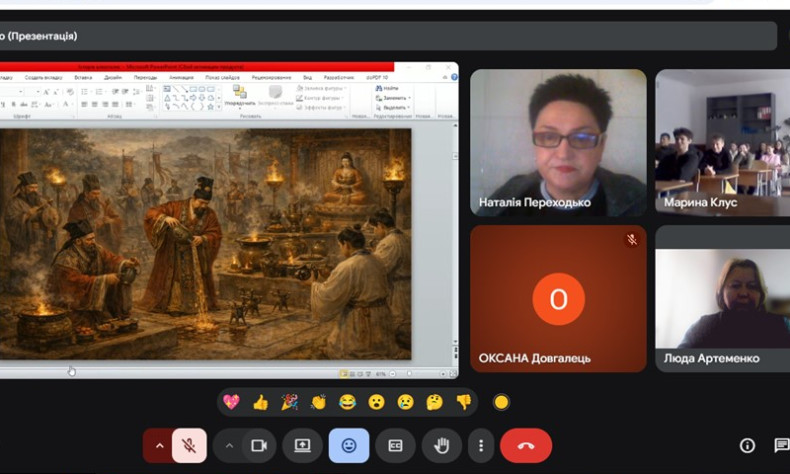The image size is (790, 474).
Task: Leave the call with red button
Action: [526, 446]
